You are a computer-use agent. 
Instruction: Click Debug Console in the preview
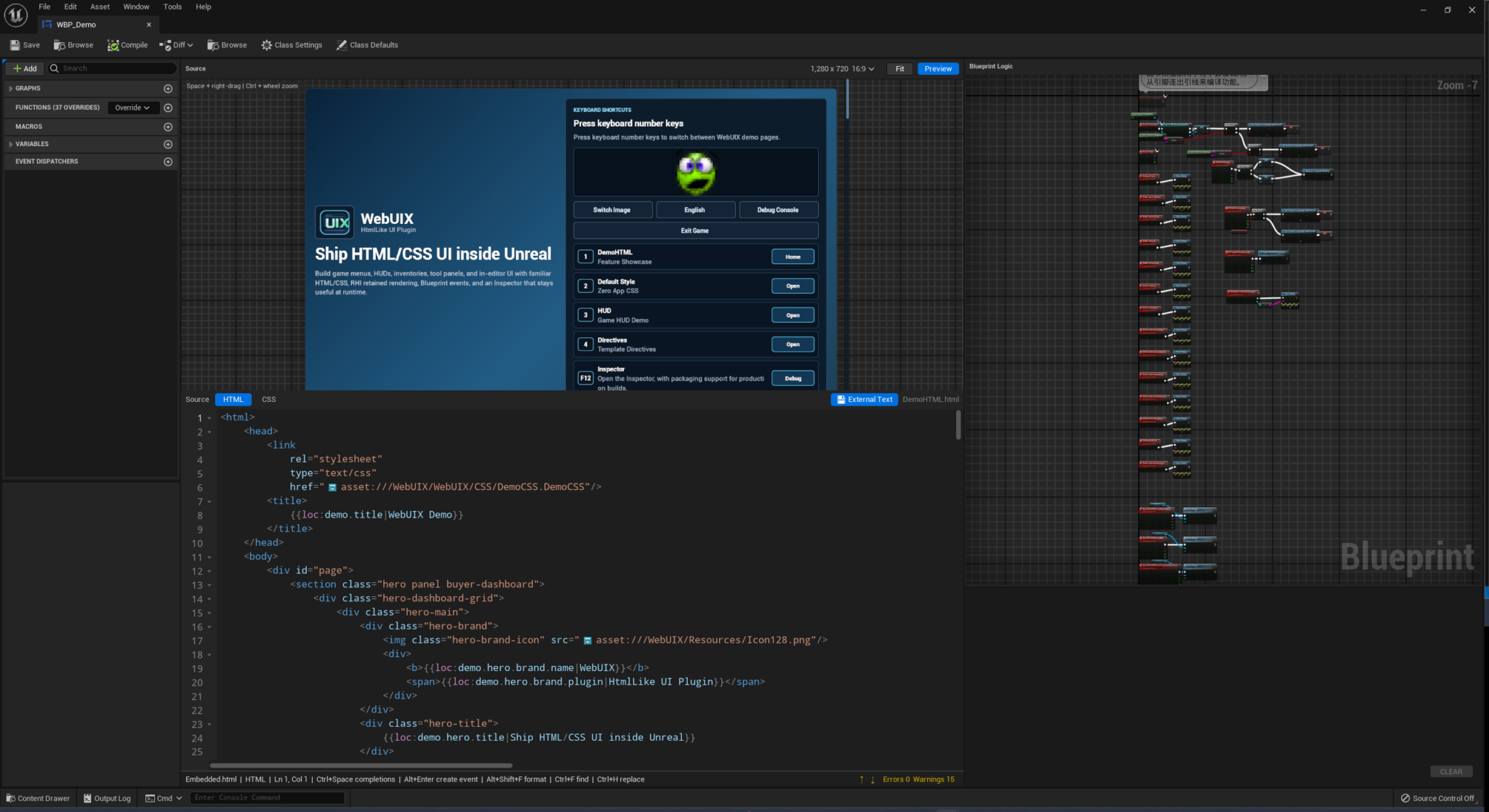[x=778, y=210]
